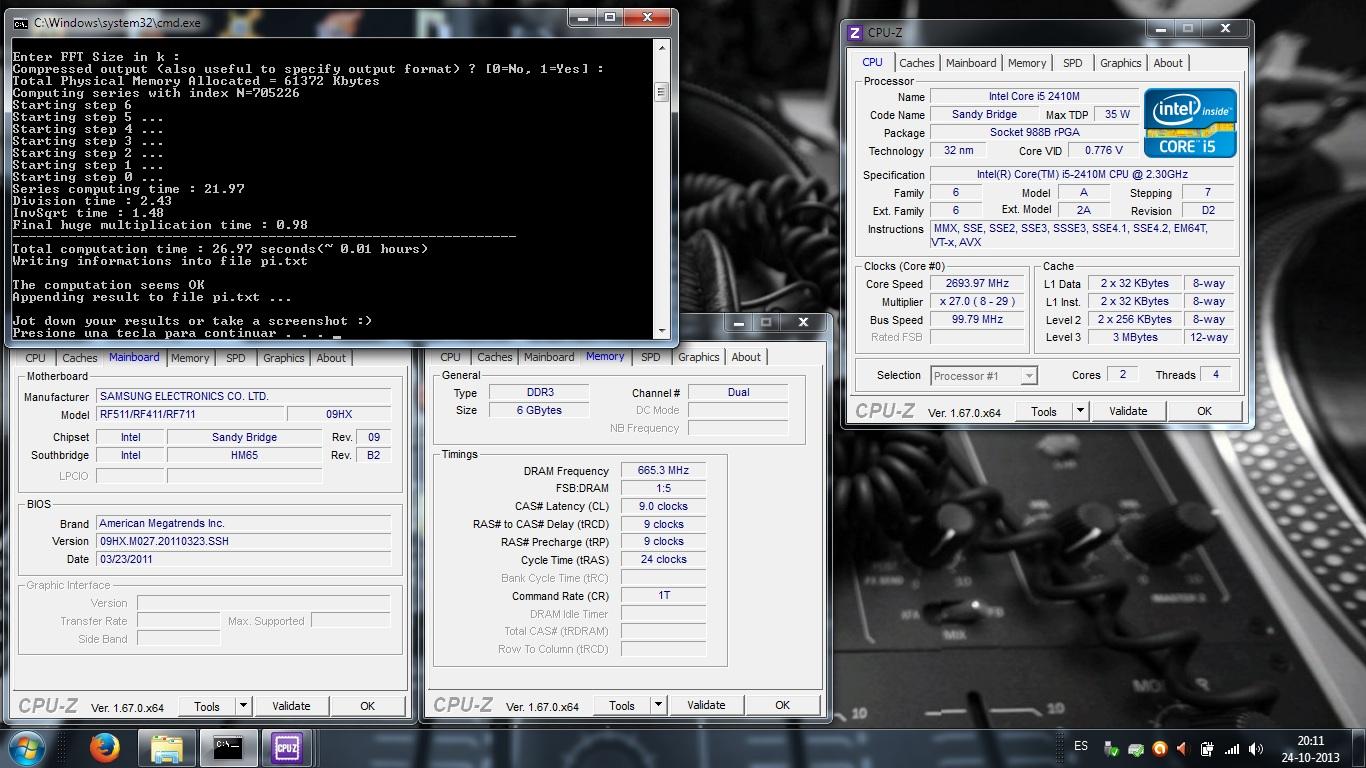1366x768 pixels.
Task: Switch to SPD tab in right CPU-Z window
Action: coord(1073,63)
